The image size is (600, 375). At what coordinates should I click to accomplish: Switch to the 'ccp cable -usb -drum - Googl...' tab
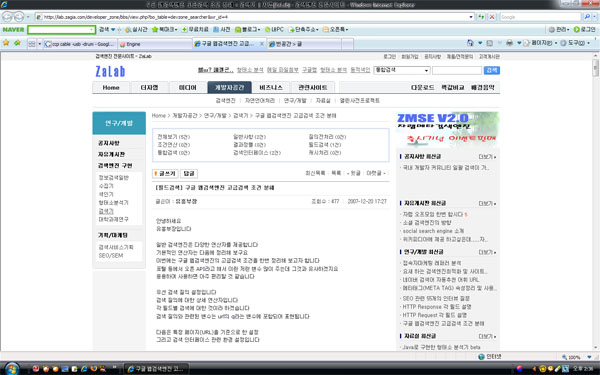coord(80,44)
